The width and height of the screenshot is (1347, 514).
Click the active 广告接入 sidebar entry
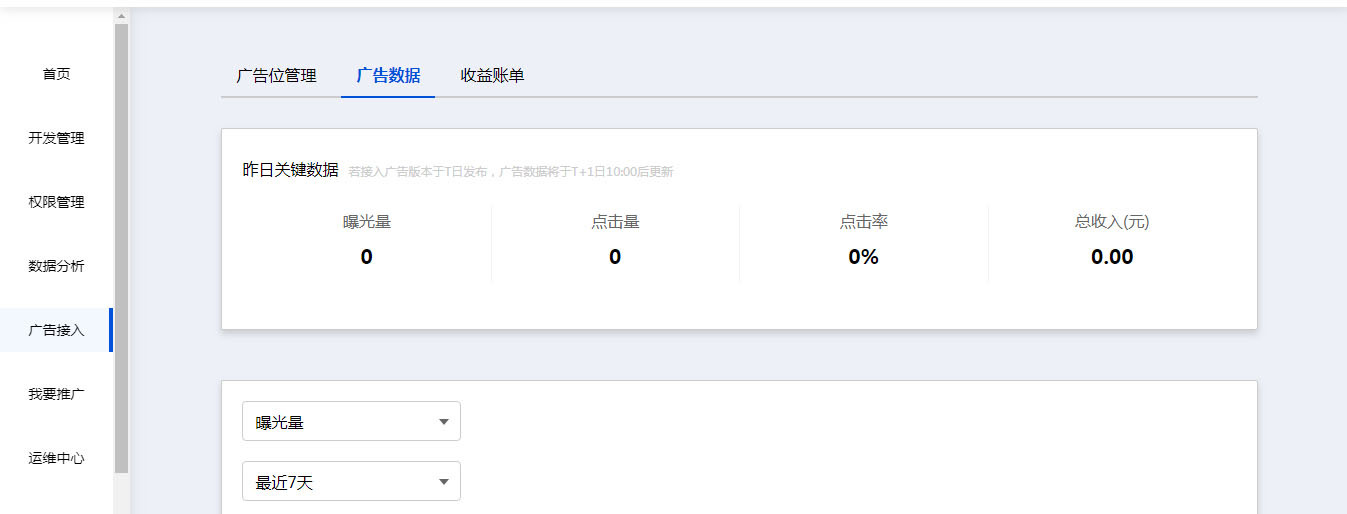click(56, 330)
